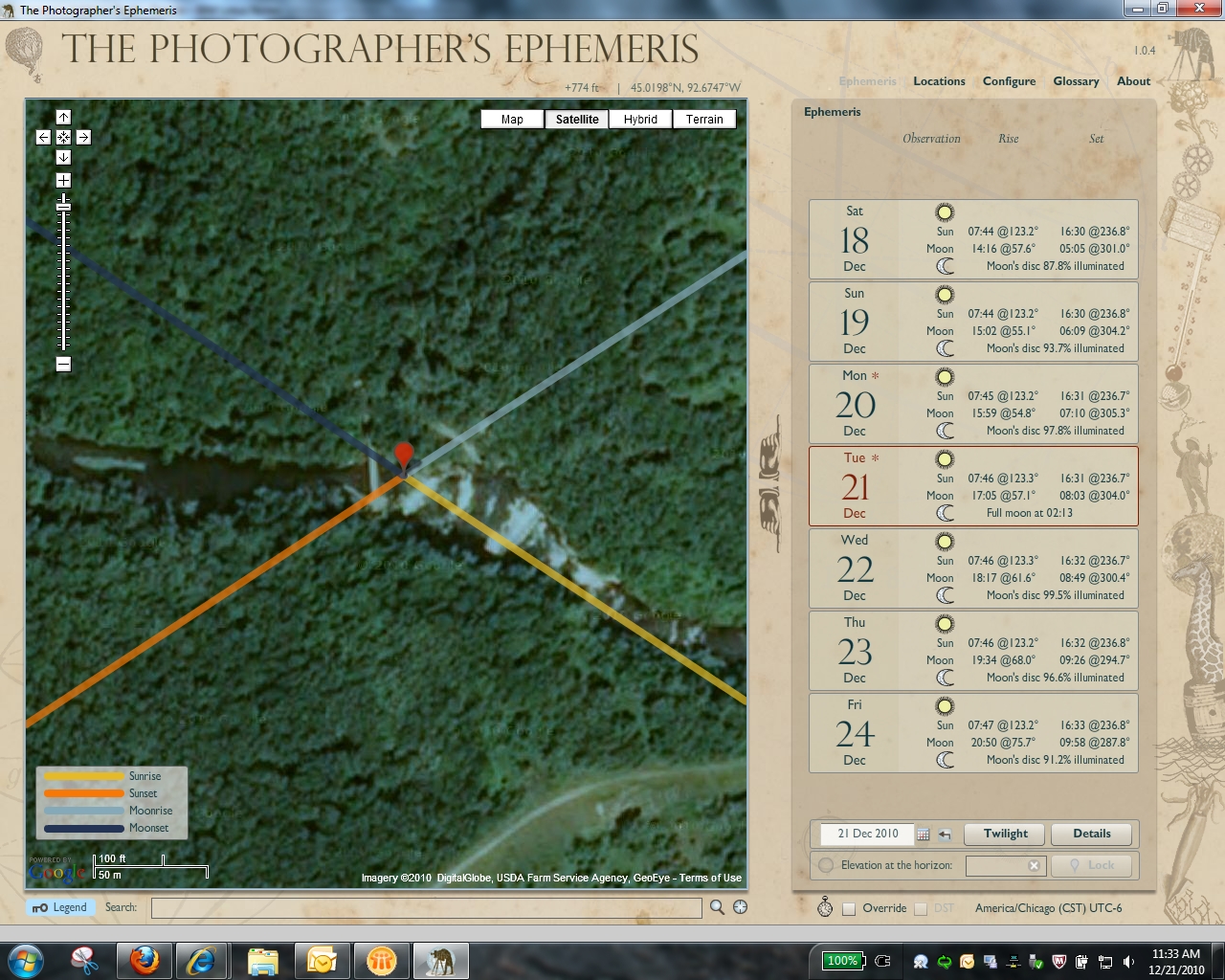1225x980 pixels.
Task: Pan the map left with the arrow
Action: pos(43,137)
